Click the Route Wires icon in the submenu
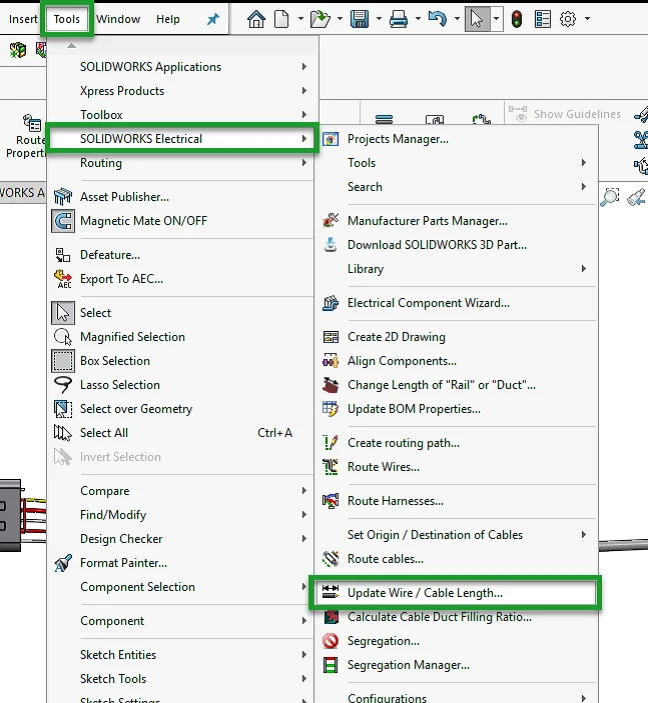648x703 pixels. pos(331,467)
